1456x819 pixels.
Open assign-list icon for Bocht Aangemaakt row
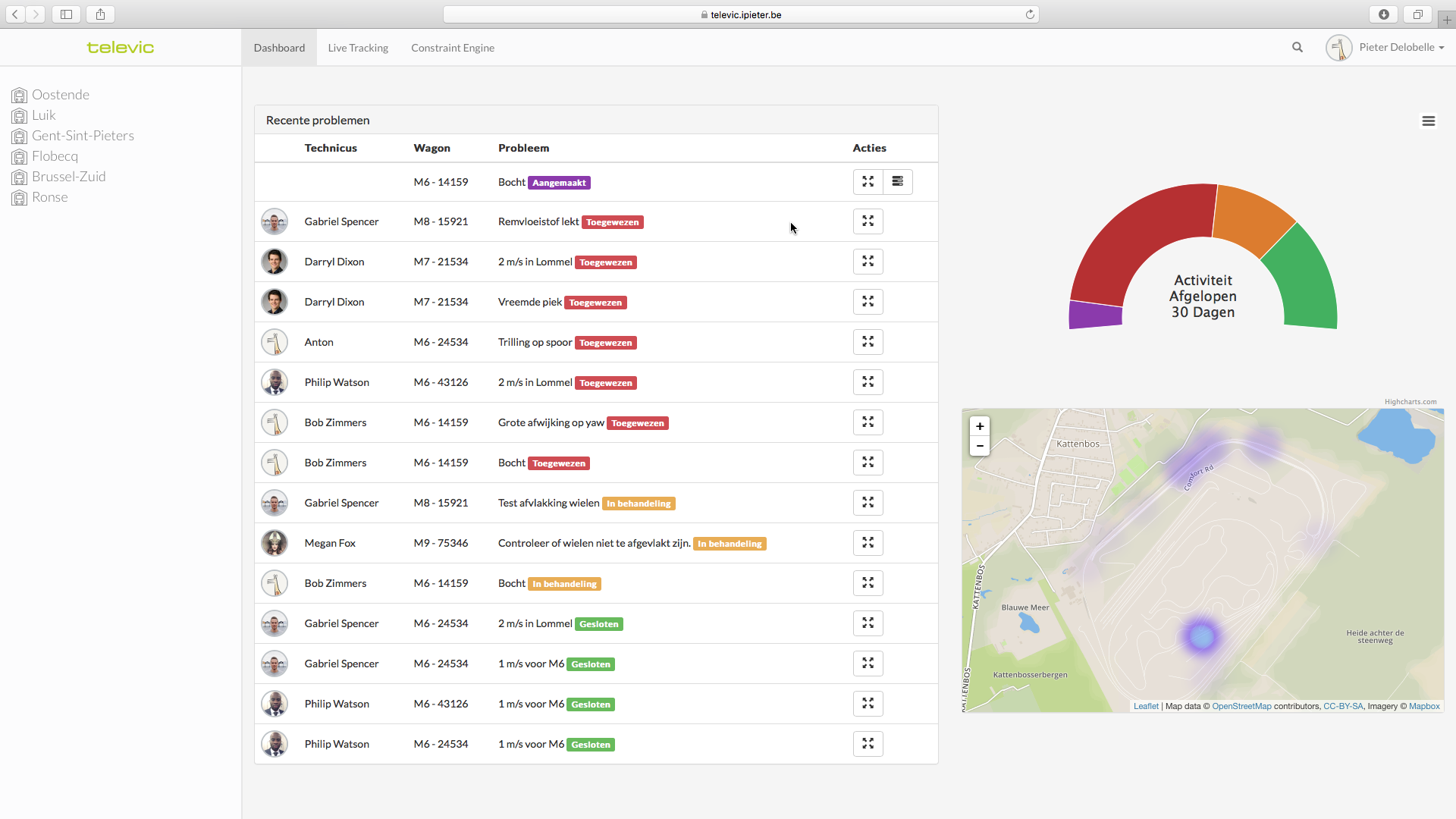point(897,182)
